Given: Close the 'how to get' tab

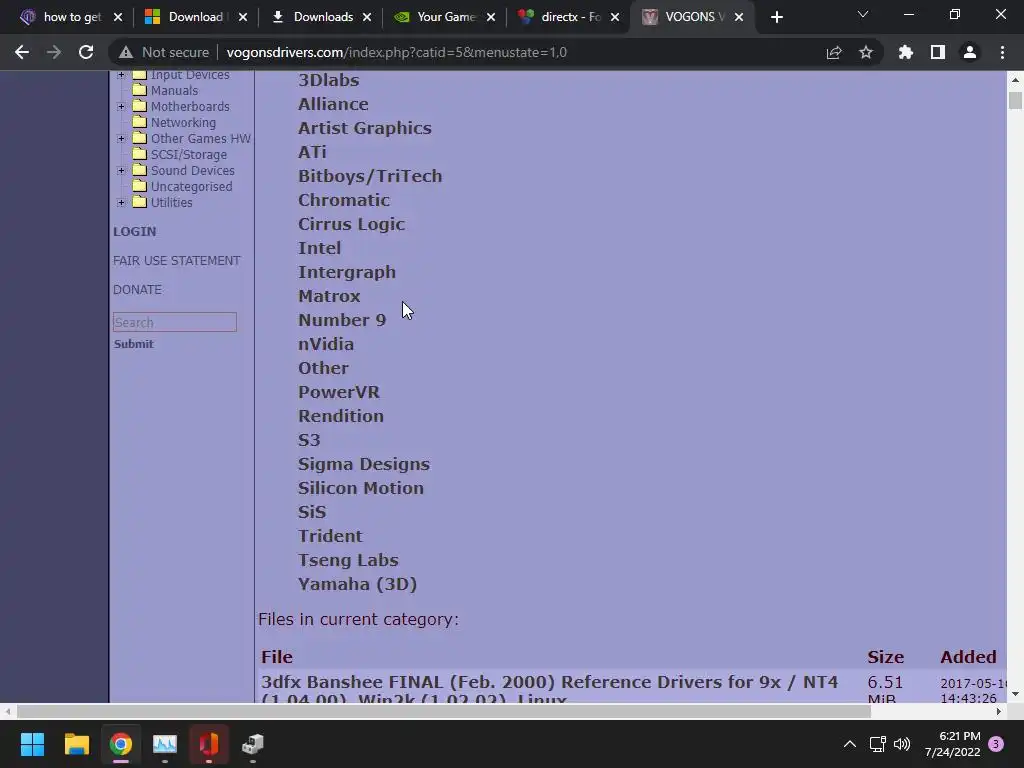Looking at the screenshot, I should [118, 17].
